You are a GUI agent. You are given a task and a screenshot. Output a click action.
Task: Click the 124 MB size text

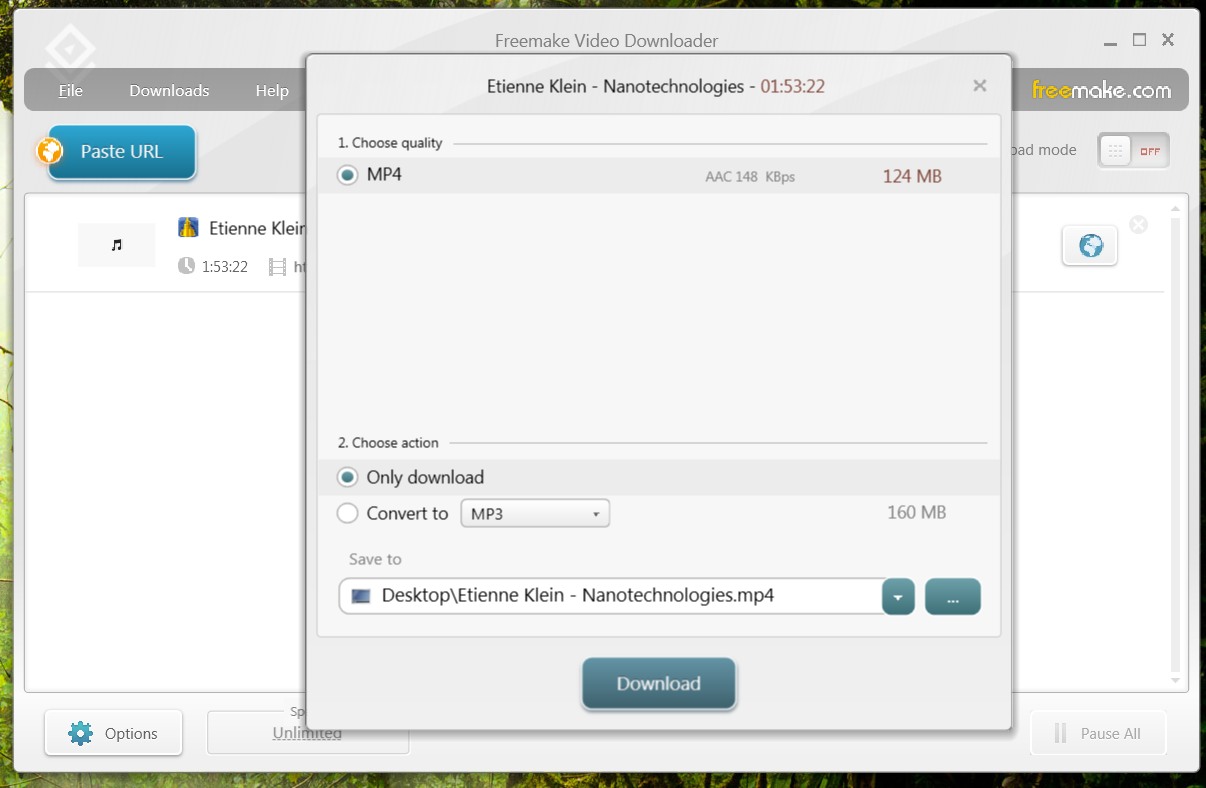pyautogui.click(x=912, y=176)
